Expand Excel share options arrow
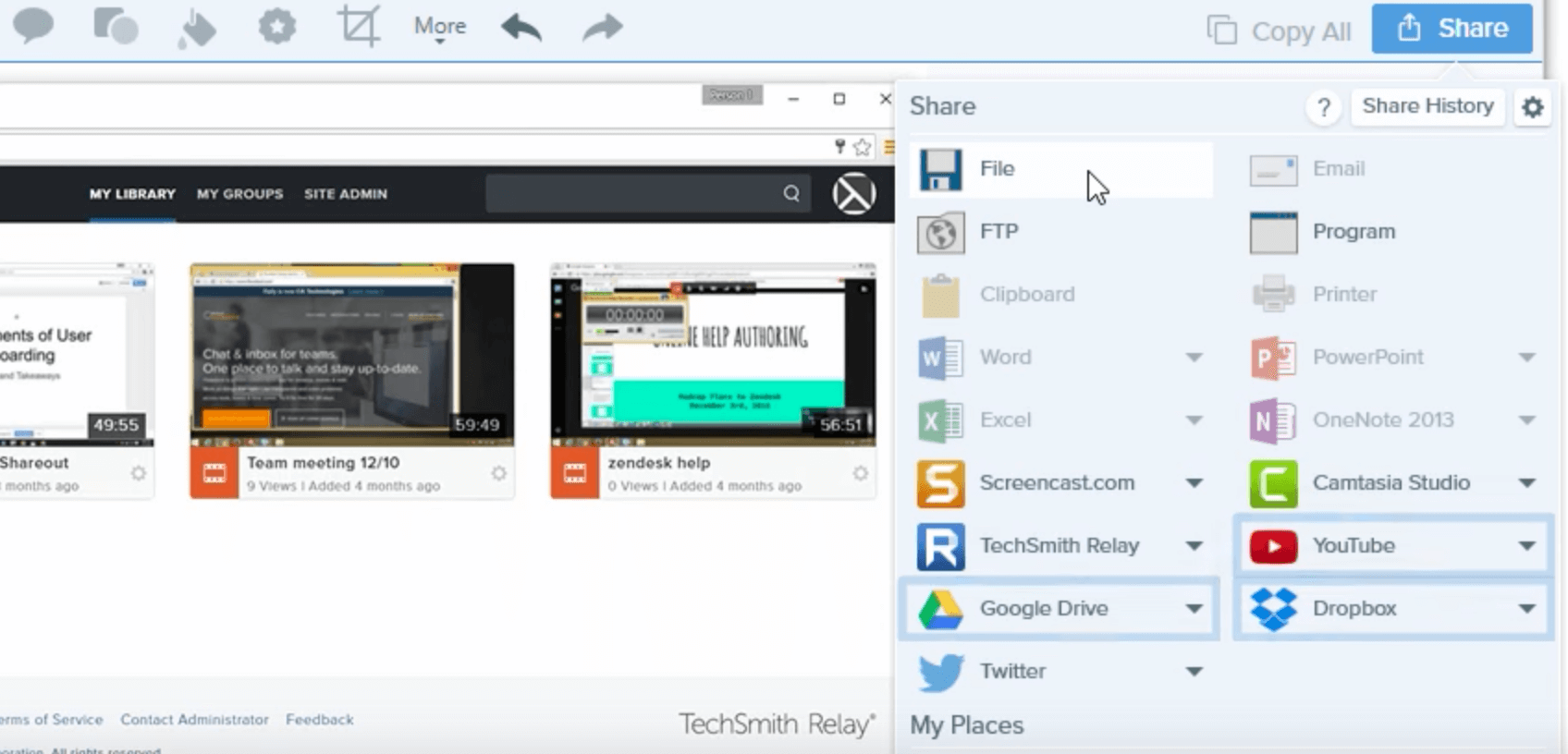1568x754 pixels. [1194, 420]
